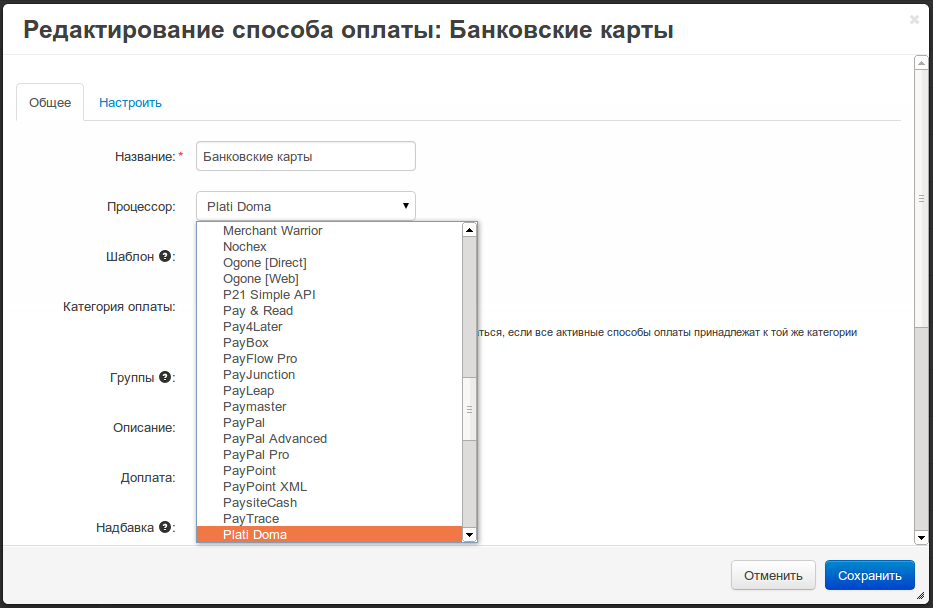933x608 pixels.
Task: Click the dropdown list scrollbar thumb
Action: (x=470, y=408)
